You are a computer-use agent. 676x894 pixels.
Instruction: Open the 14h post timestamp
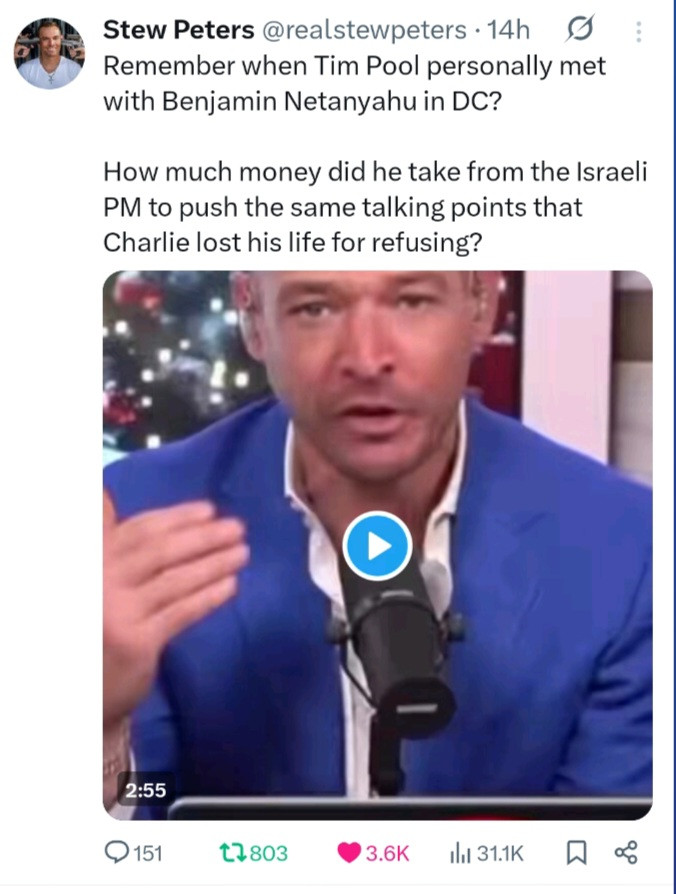click(x=508, y=30)
